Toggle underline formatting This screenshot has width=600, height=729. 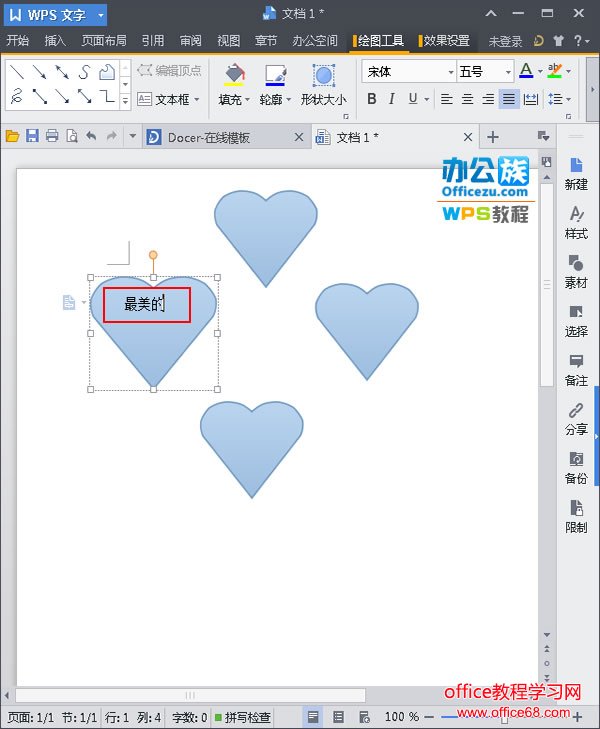pos(413,99)
